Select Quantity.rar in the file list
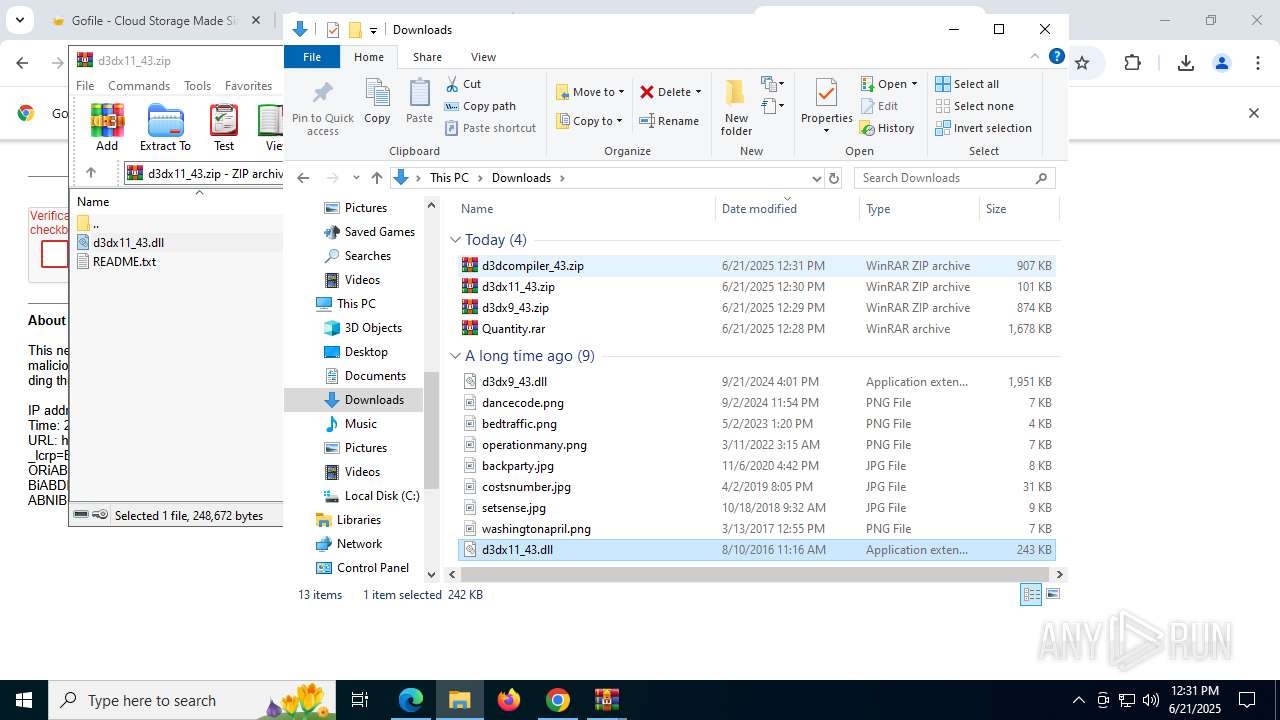The width and height of the screenshot is (1280, 720). point(757,329)
